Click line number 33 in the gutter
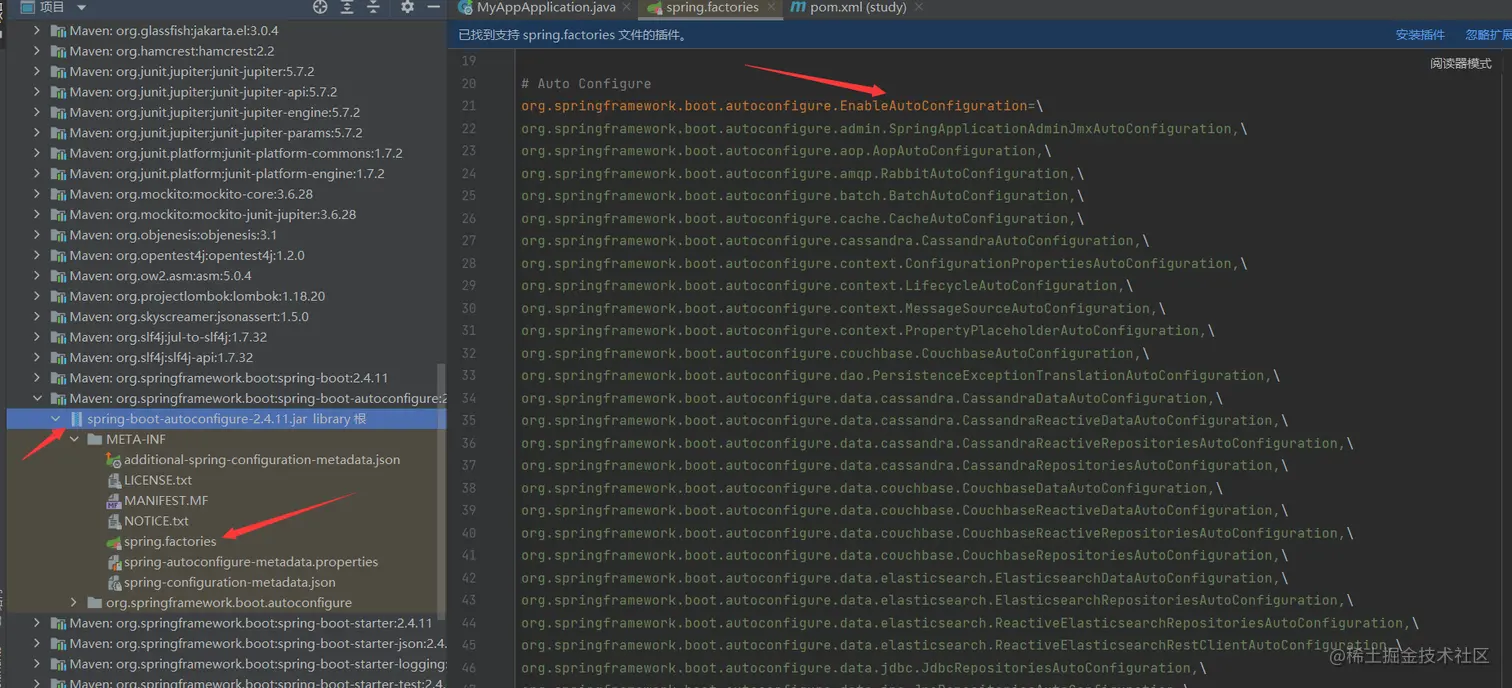This screenshot has height=688, width=1512. 469,376
